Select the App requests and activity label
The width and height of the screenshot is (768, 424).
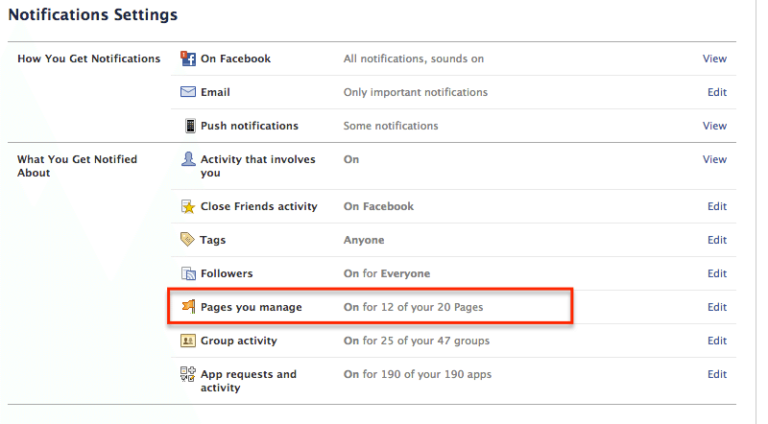pos(248,381)
